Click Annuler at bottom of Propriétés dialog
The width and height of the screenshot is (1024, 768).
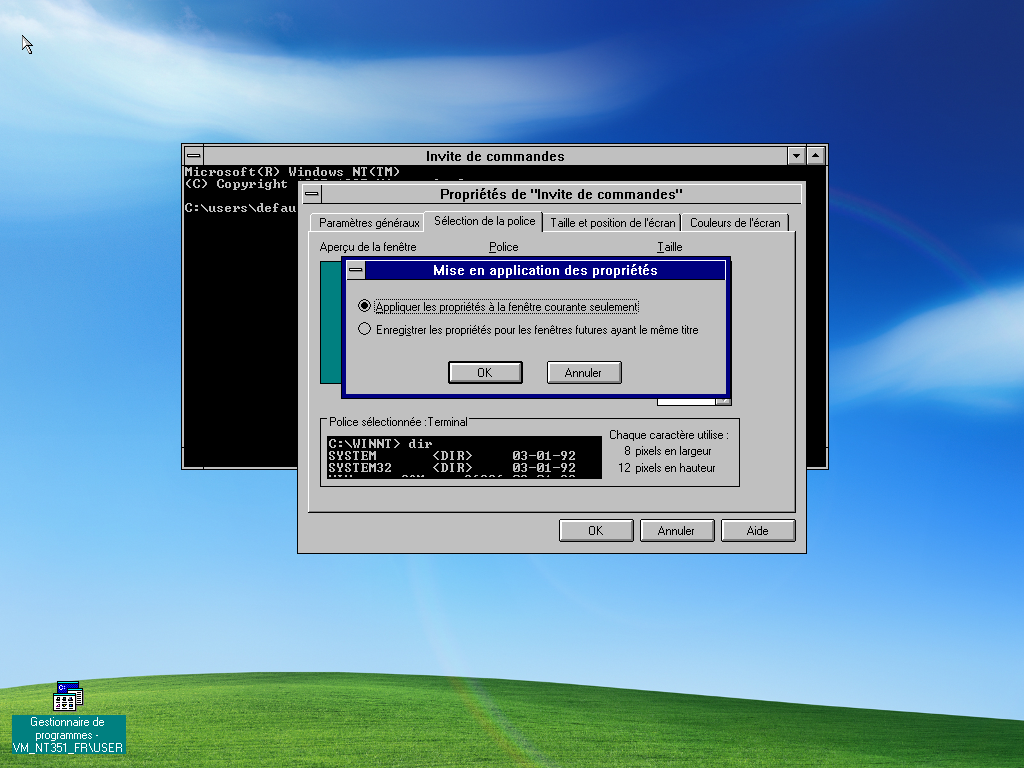676,531
